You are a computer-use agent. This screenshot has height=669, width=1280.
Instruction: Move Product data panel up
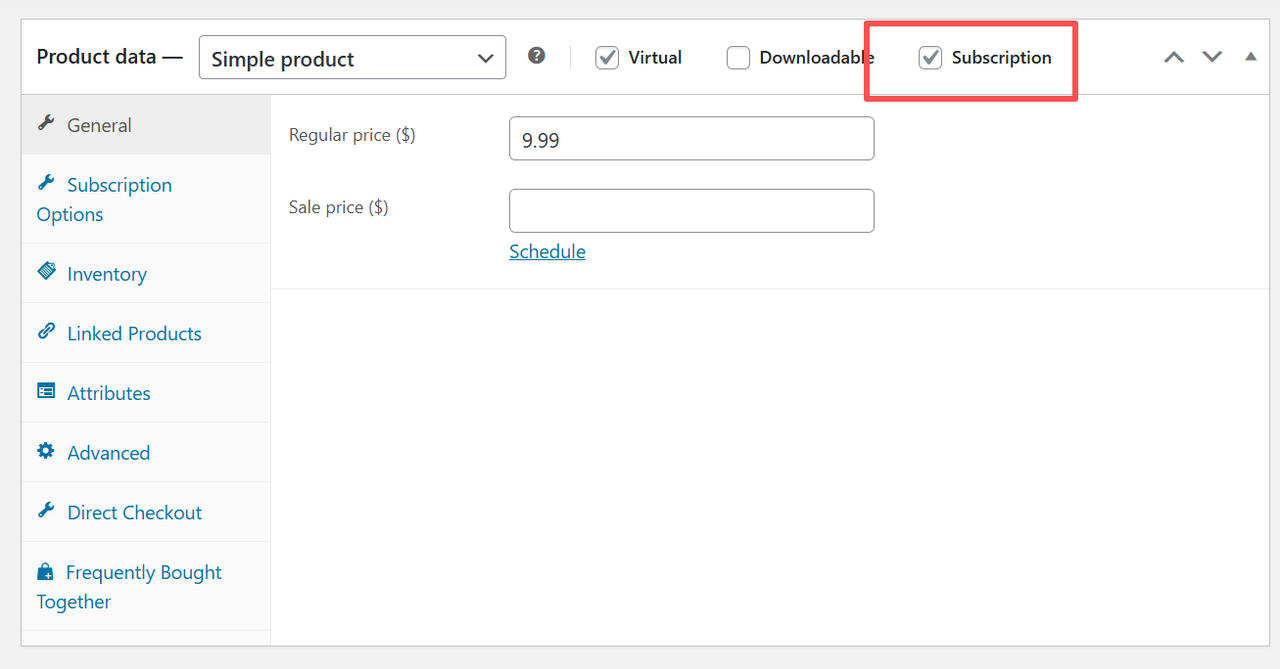(x=1174, y=57)
